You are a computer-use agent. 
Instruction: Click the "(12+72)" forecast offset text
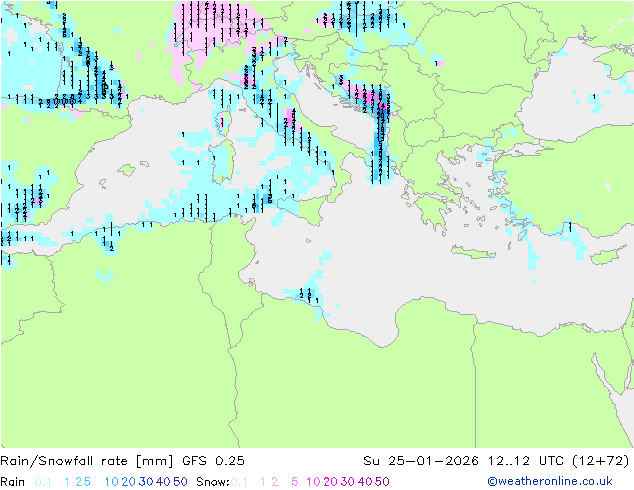pos(601,461)
